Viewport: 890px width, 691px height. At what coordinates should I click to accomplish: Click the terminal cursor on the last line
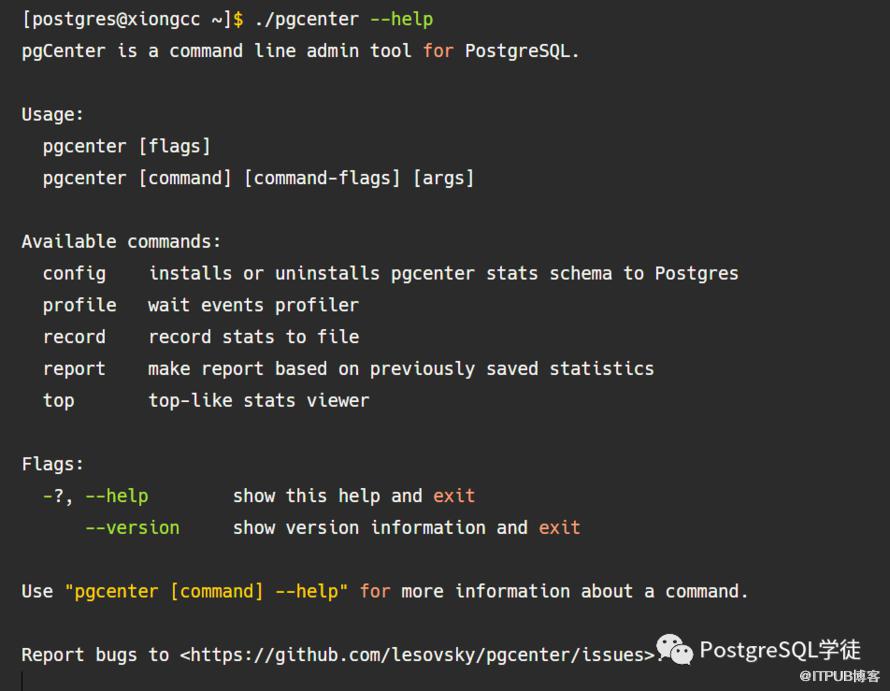coord(22,682)
